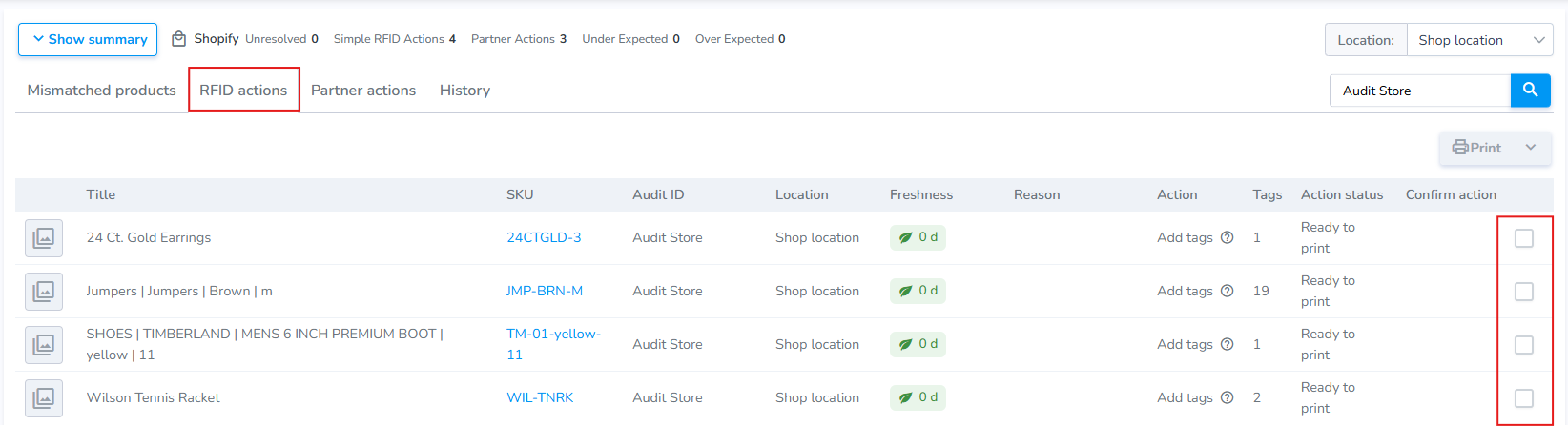
Task: Open image icon for Jumpers Brown m row
Action: coord(44,292)
